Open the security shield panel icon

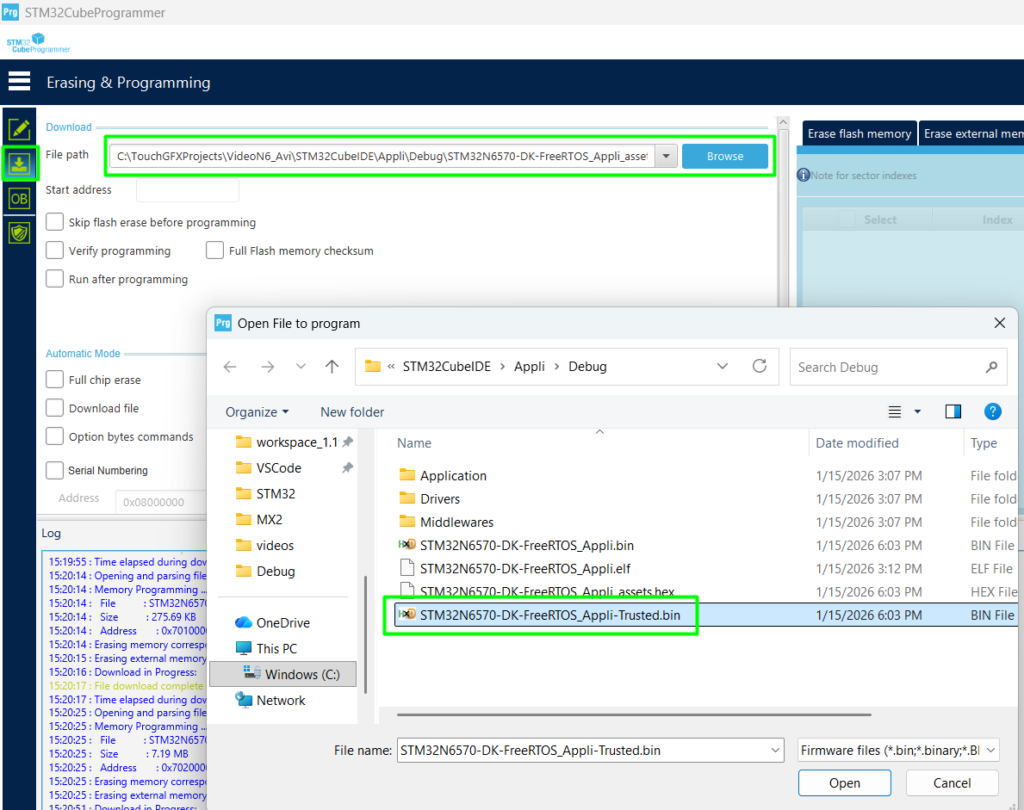19,233
